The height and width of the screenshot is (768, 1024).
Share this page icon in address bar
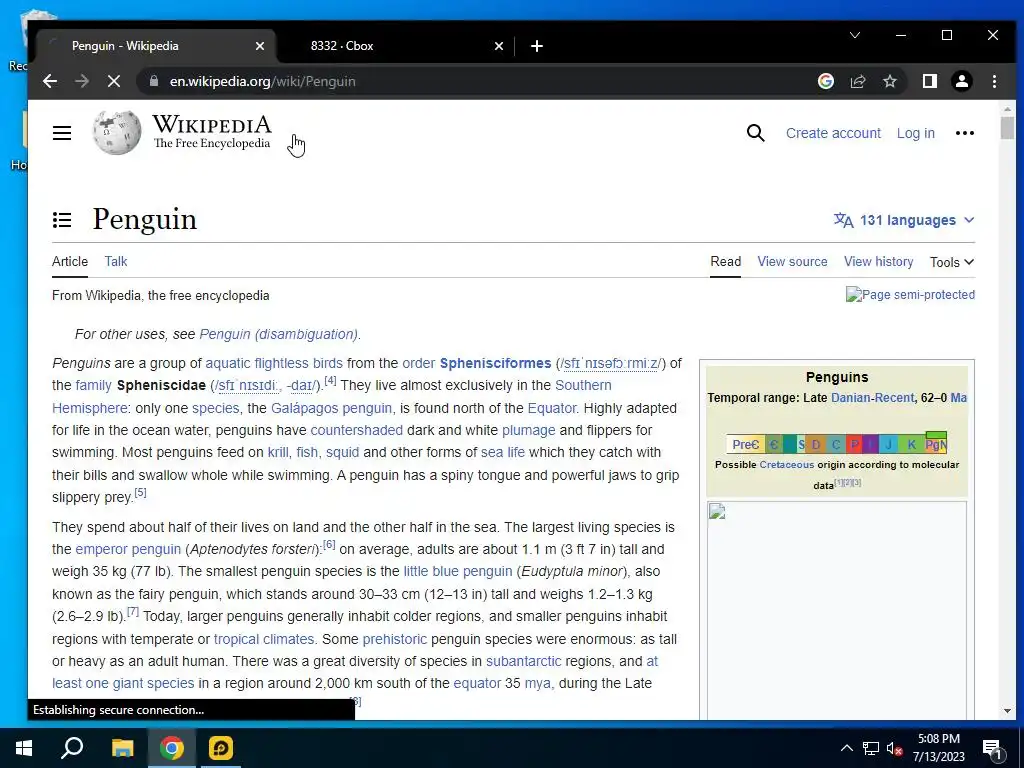point(857,82)
